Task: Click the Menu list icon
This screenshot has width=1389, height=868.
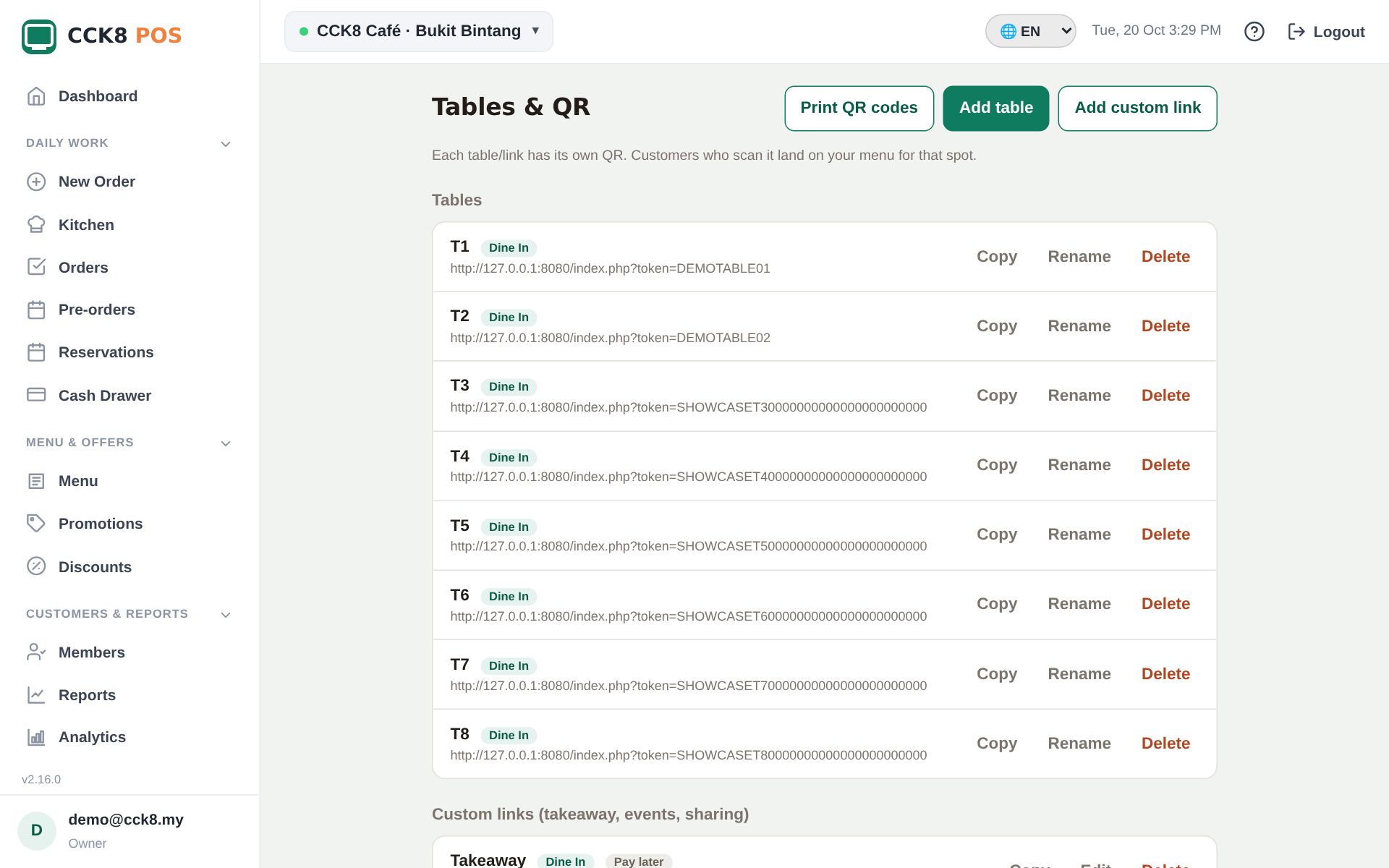Action: (36, 481)
